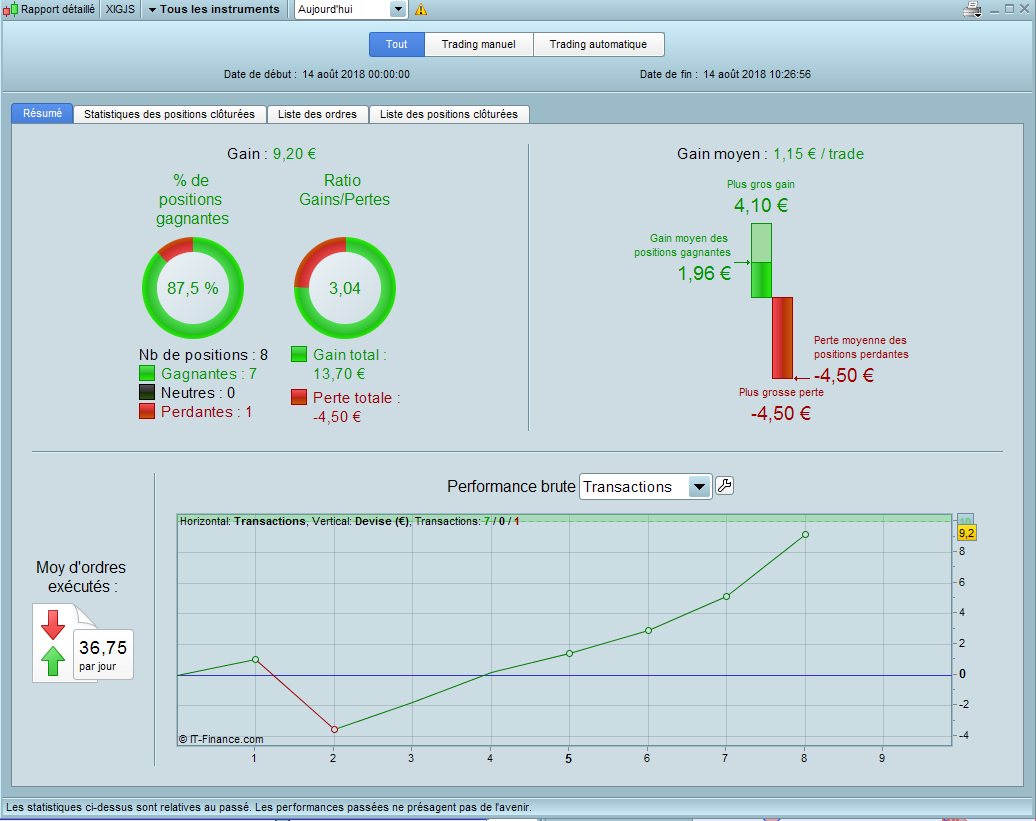Click the XIGJS account label
1036x821 pixels.
pos(120,9)
